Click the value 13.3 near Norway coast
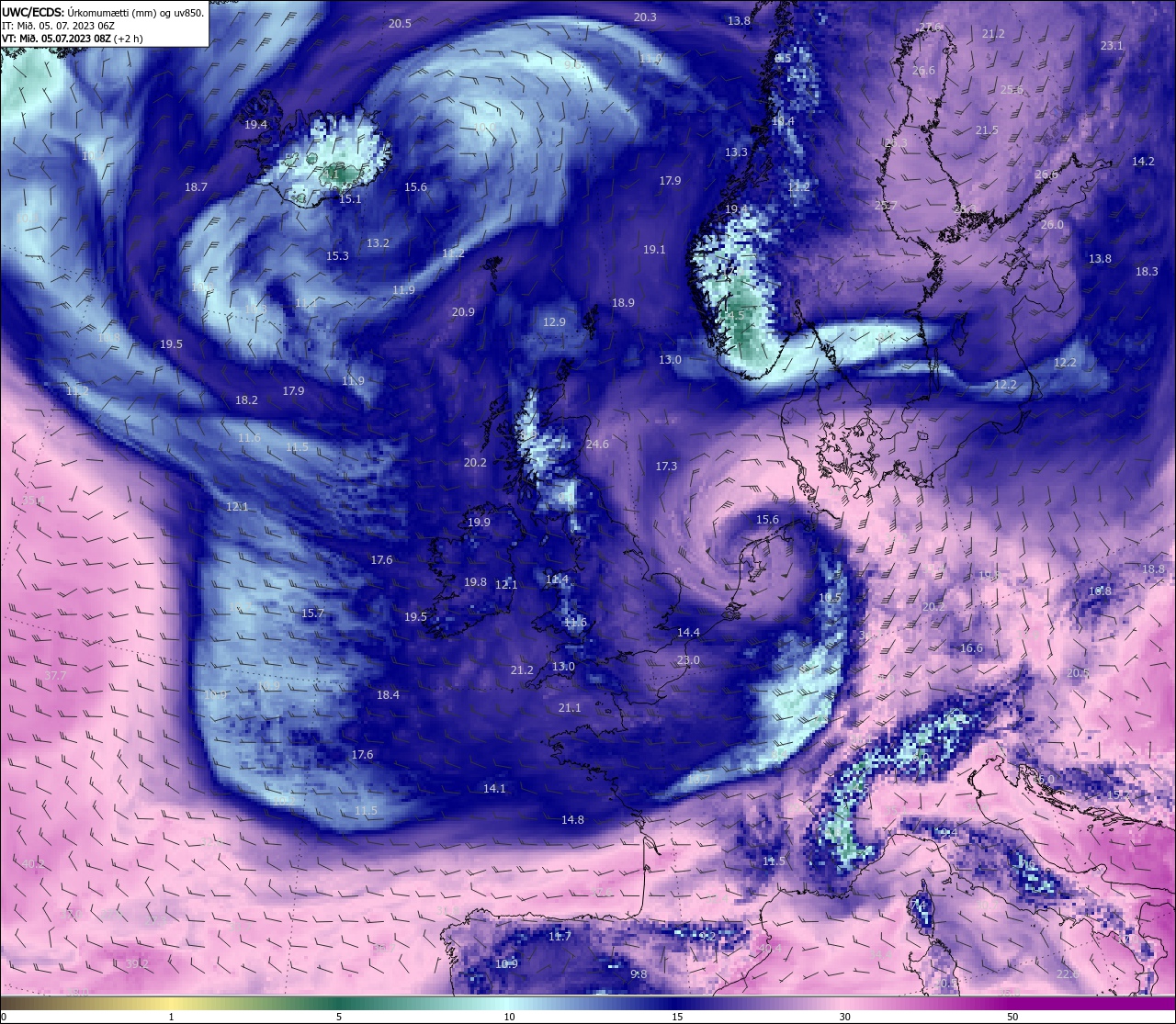Viewport: 1176px width, 1024px height. click(736, 152)
